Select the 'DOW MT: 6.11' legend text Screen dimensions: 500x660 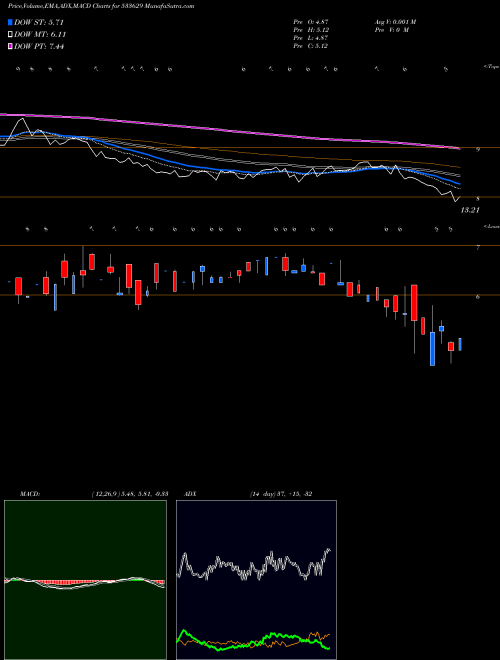(40, 35)
